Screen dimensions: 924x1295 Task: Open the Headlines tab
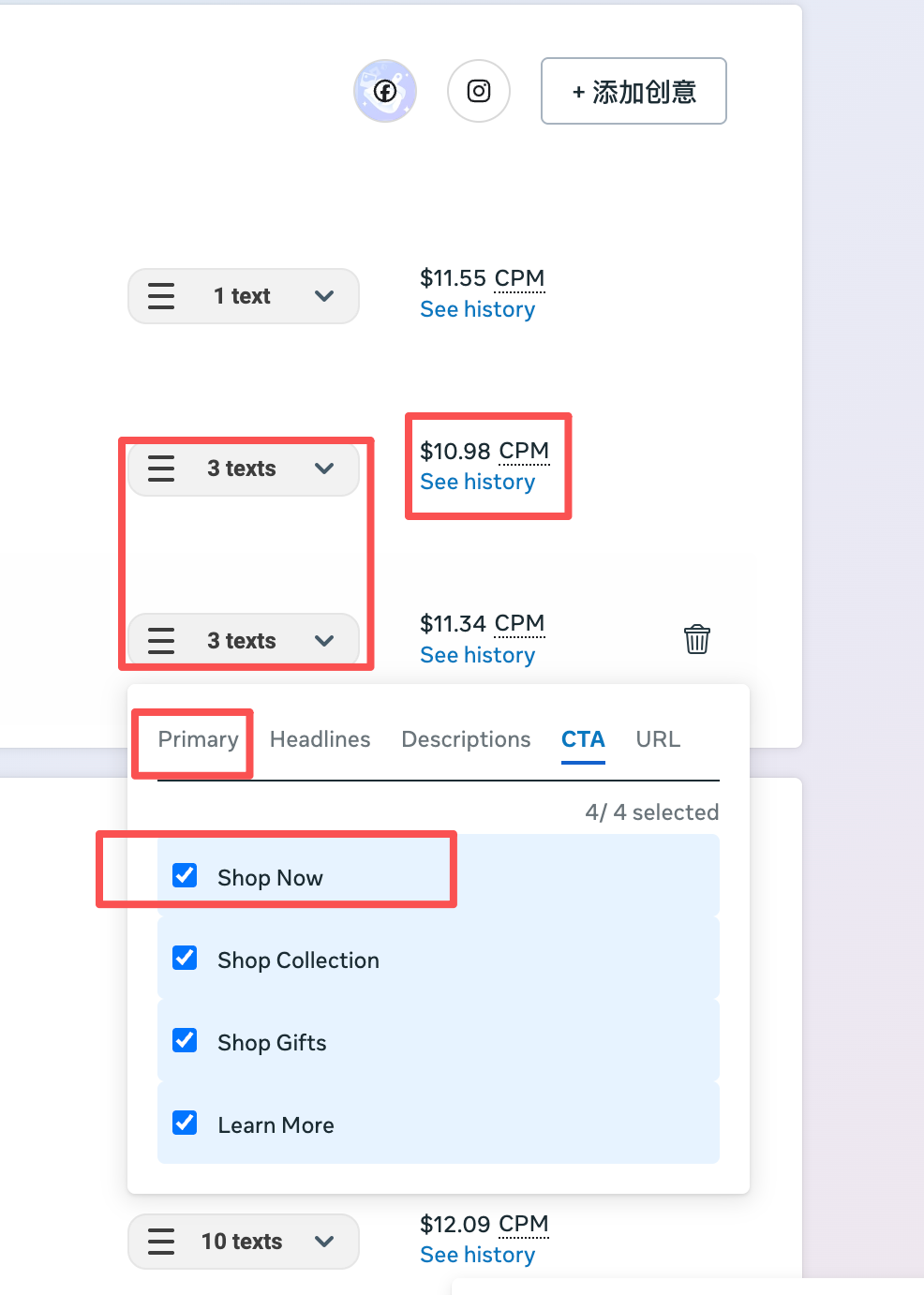click(320, 739)
